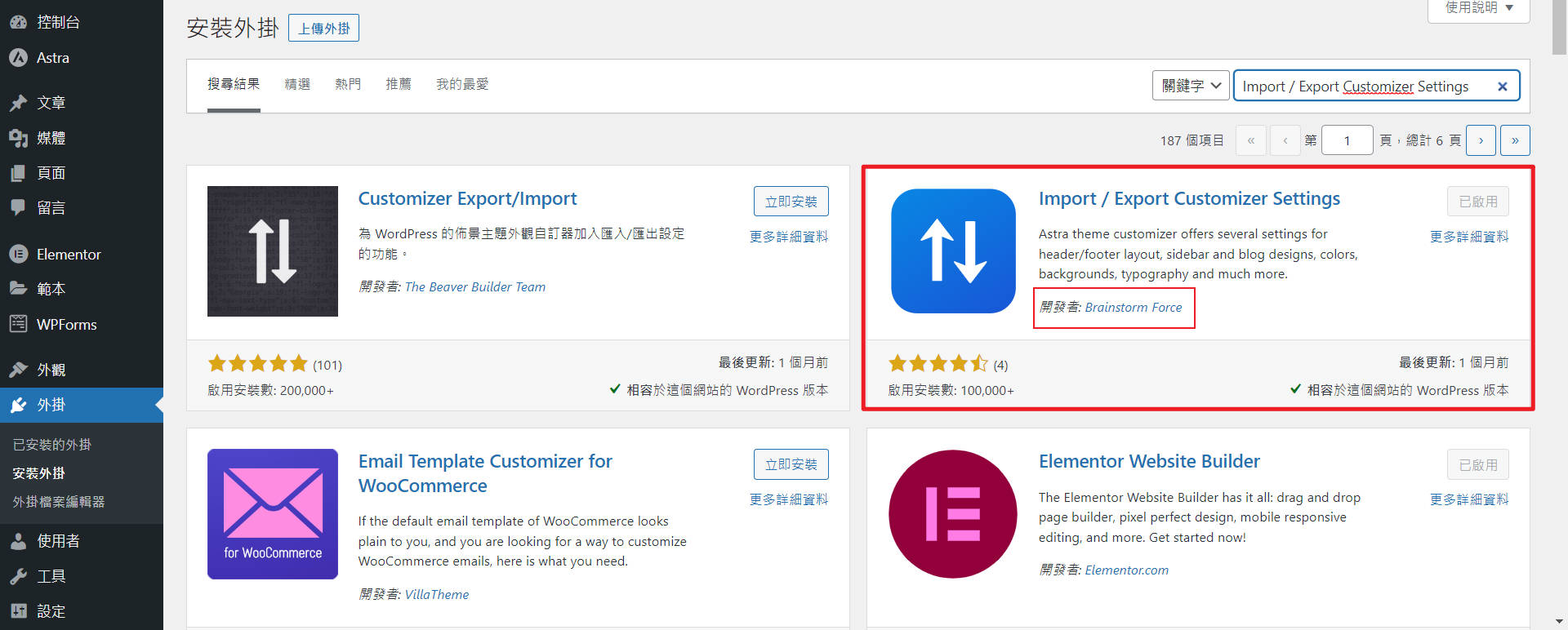
Task: Select 安裝外掛 submenu item
Action: 39,473
